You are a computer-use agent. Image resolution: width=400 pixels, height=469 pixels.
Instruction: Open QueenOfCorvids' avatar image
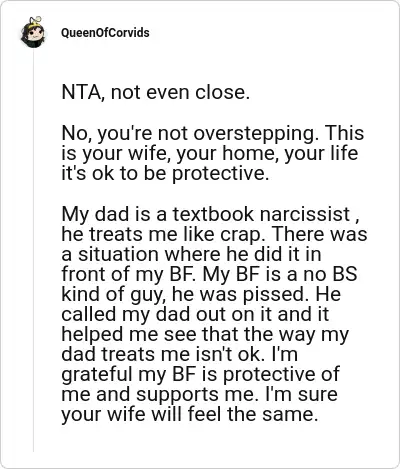click(33, 32)
